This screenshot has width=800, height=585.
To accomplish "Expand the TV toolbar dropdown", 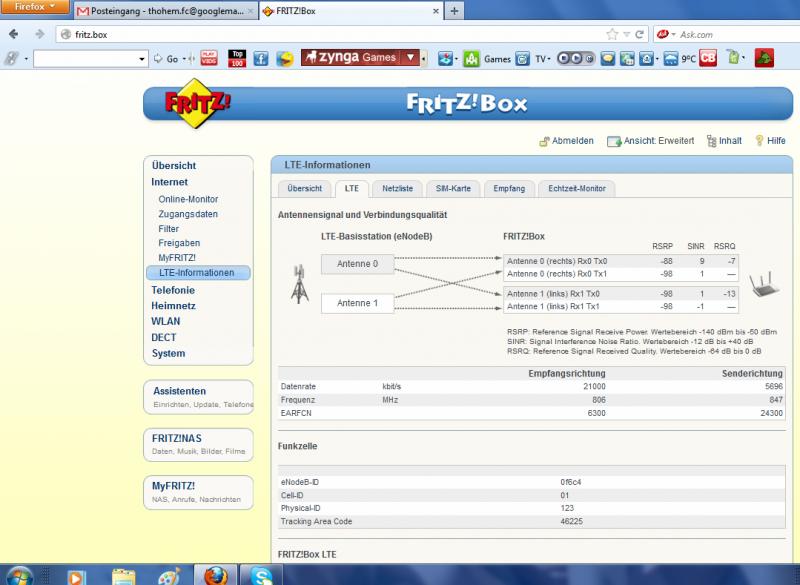I will pos(548,59).
